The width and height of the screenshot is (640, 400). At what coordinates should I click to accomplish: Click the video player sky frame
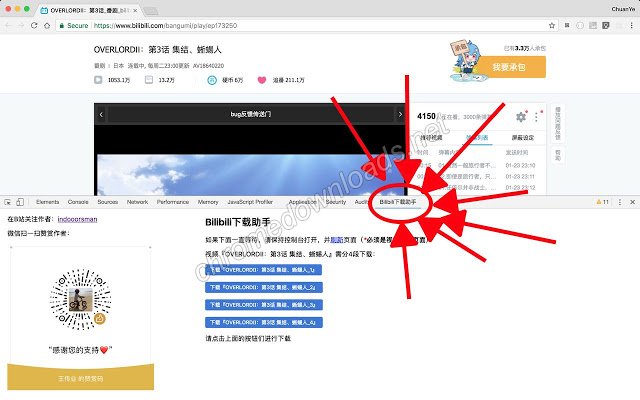tap(250, 175)
